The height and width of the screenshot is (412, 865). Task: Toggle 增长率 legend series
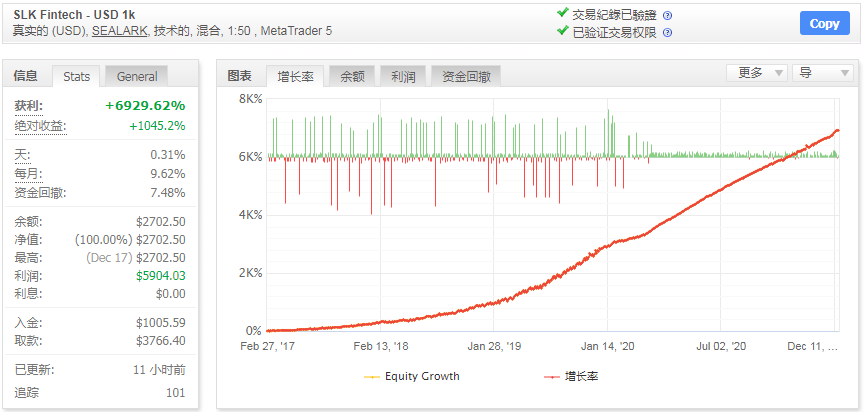[571, 377]
